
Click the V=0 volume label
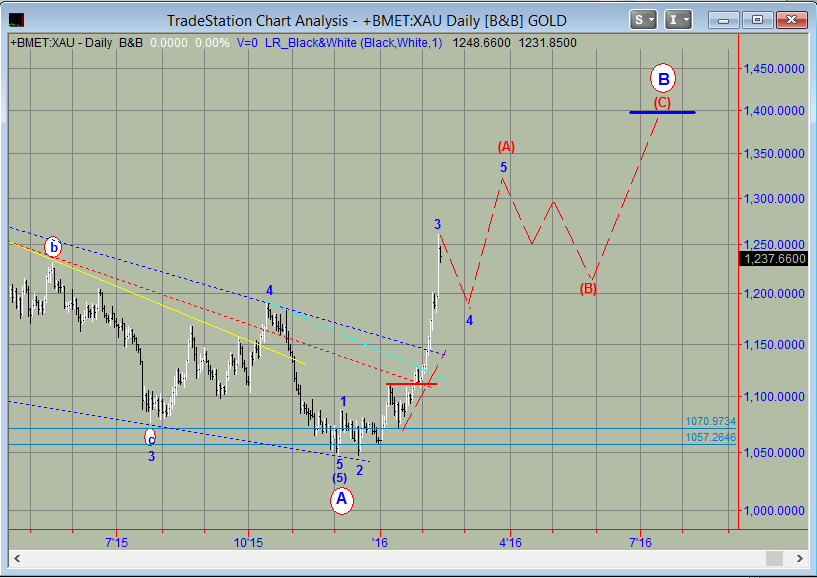click(247, 43)
